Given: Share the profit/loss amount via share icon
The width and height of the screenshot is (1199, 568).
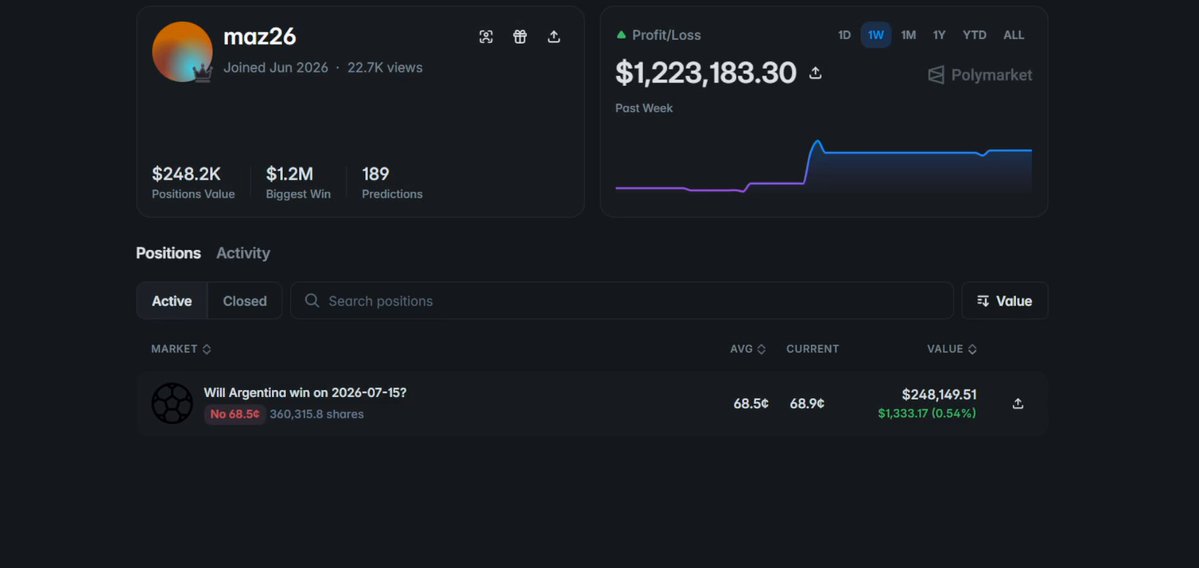Looking at the screenshot, I should (815, 73).
